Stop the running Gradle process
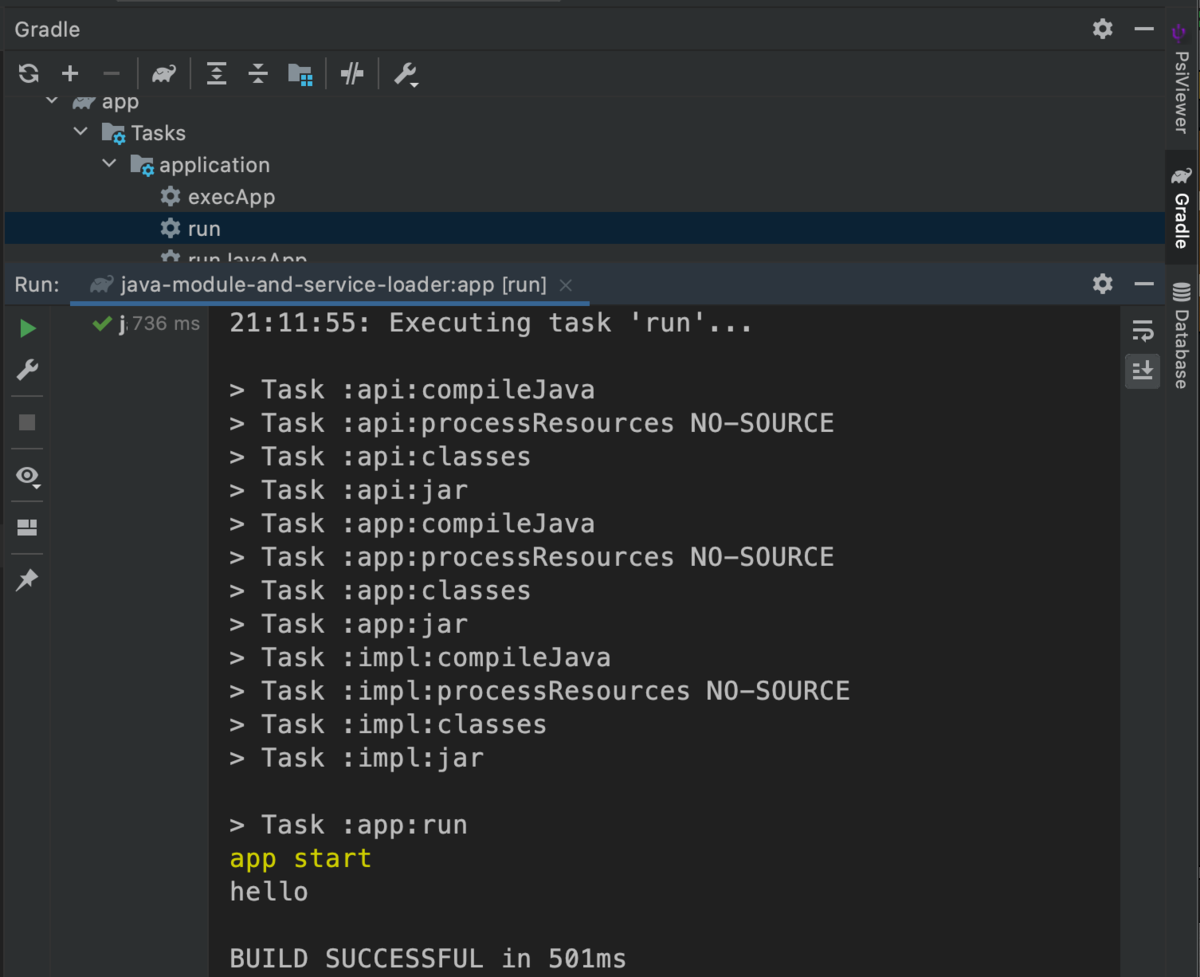Image resolution: width=1200 pixels, height=977 pixels. pyautogui.click(x=27, y=422)
